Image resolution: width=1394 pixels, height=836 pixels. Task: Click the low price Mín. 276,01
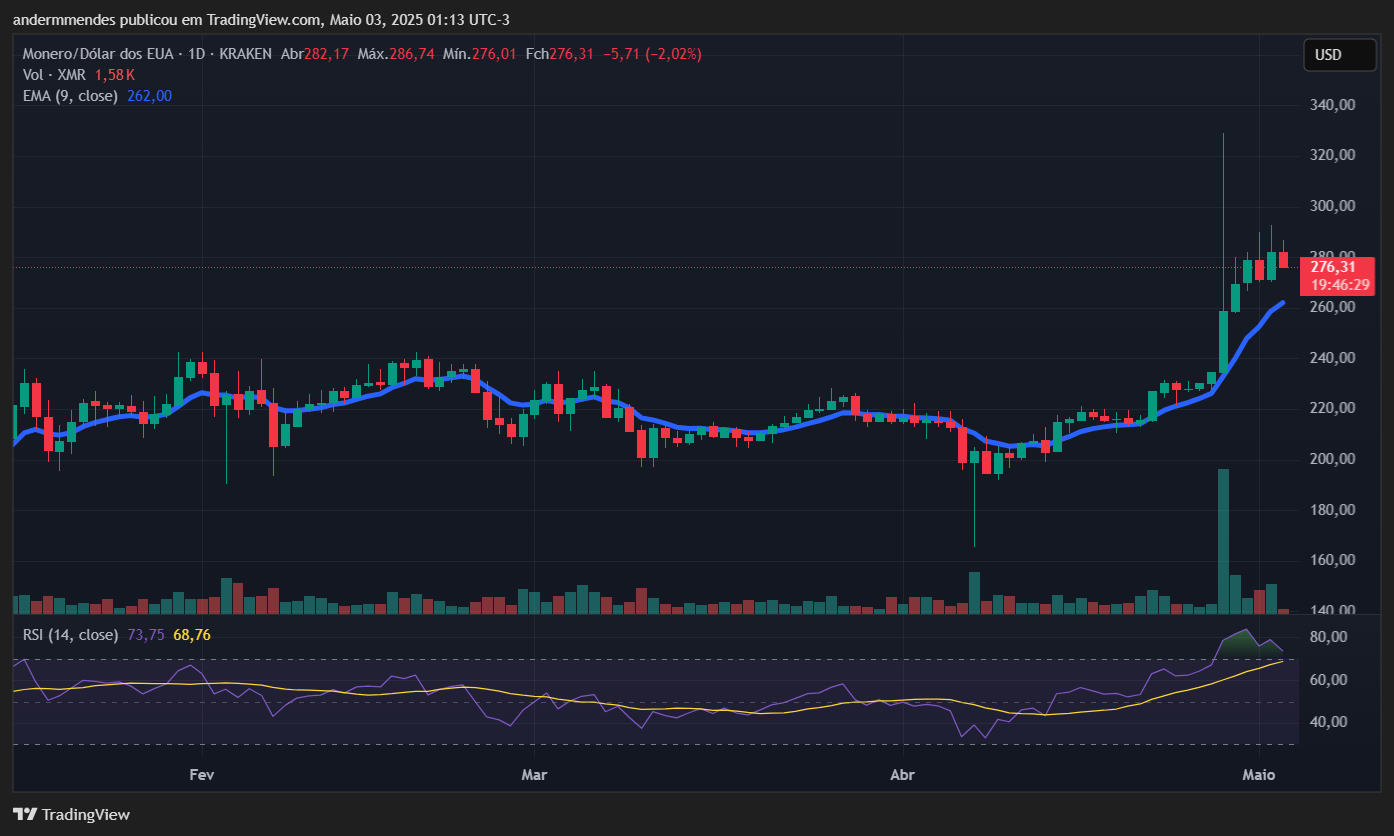click(480, 54)
